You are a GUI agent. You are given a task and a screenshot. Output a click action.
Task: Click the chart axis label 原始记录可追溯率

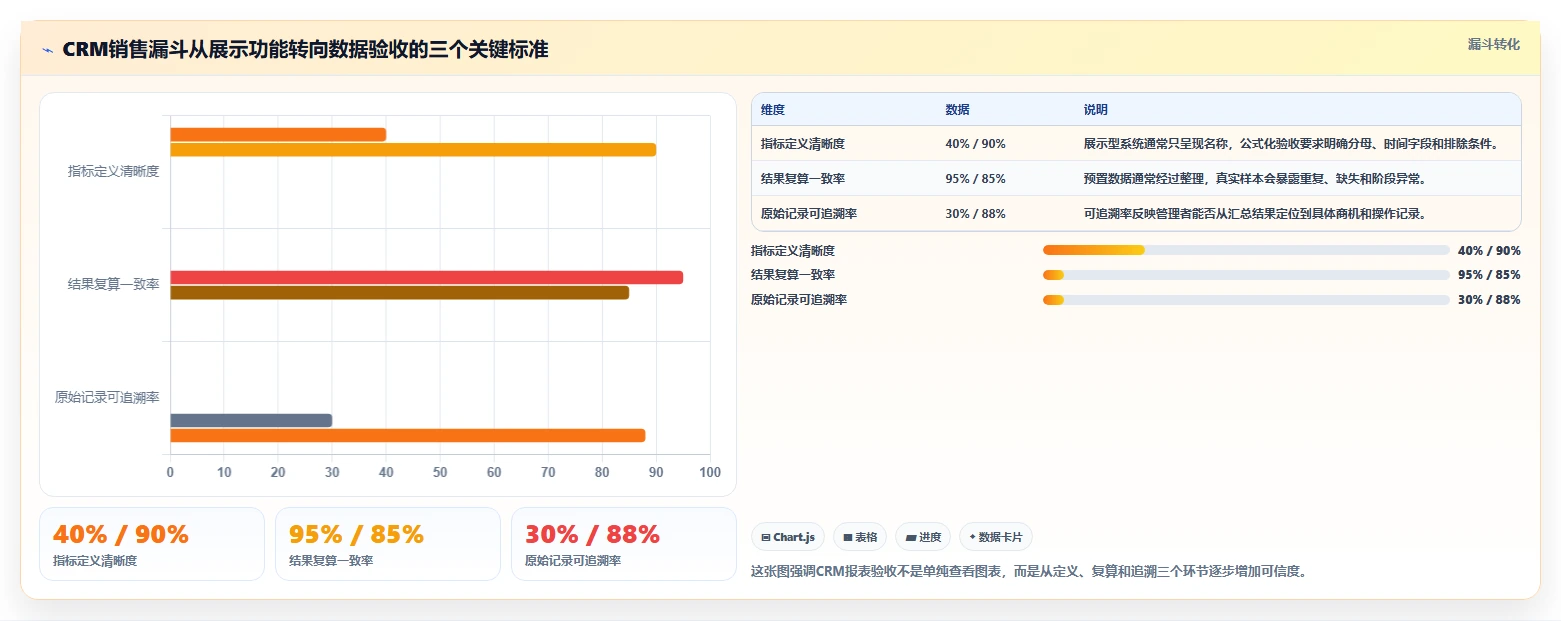107,397
